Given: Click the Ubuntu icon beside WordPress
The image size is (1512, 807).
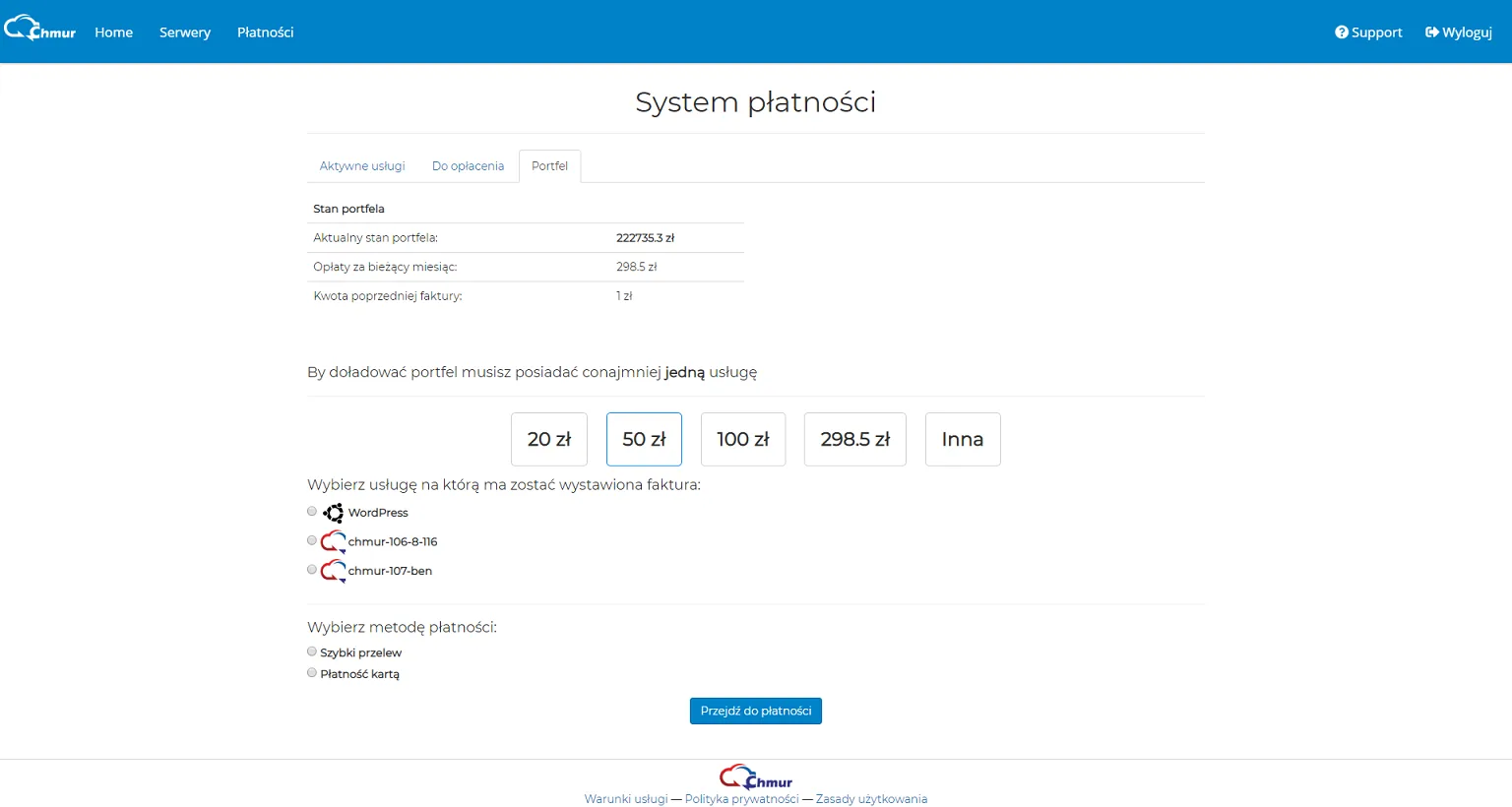Looking at the screenshot, I should (334, 513).
